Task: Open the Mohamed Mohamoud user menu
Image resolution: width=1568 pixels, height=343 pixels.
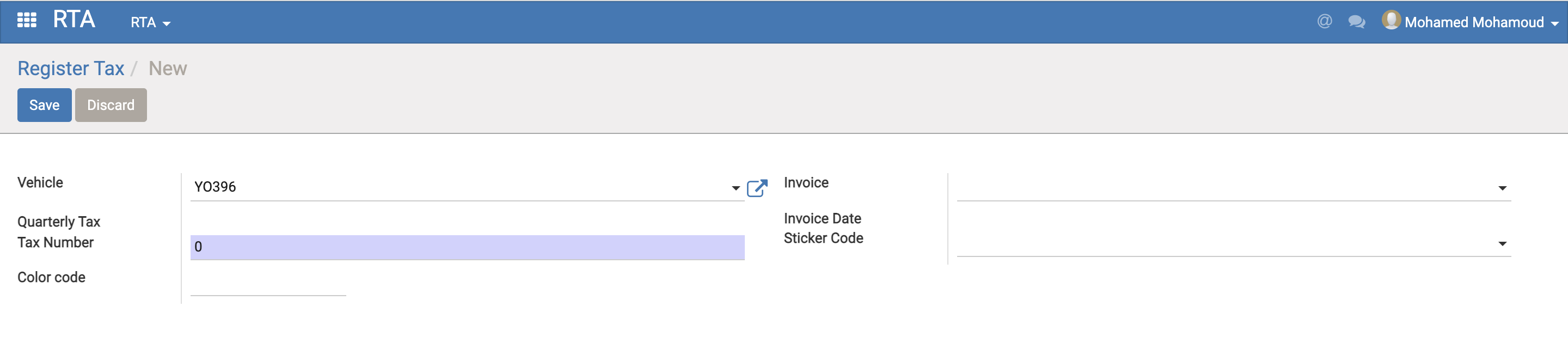Action: (1481, 22)
